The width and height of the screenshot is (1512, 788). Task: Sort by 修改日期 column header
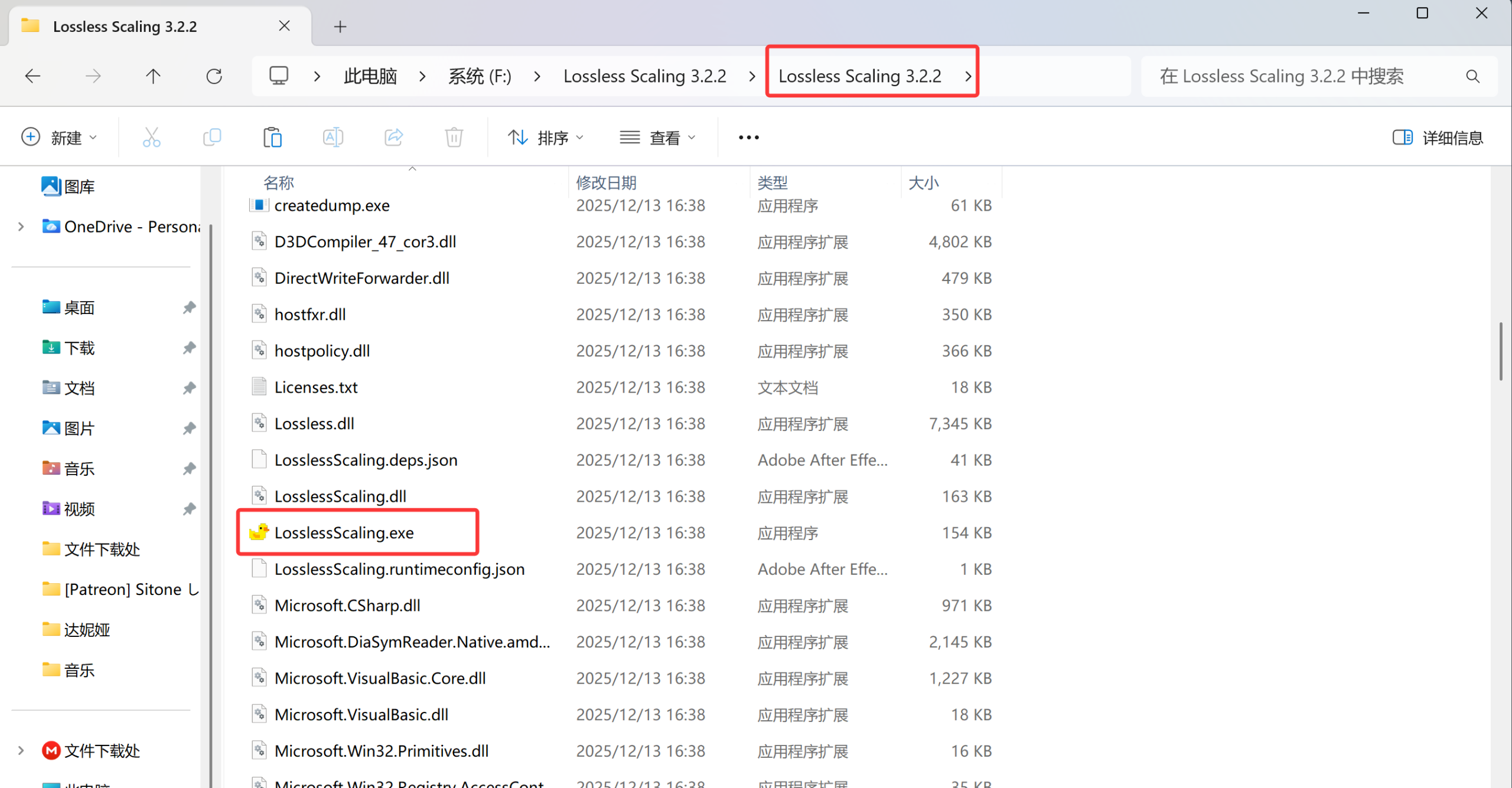coord(606,183)
